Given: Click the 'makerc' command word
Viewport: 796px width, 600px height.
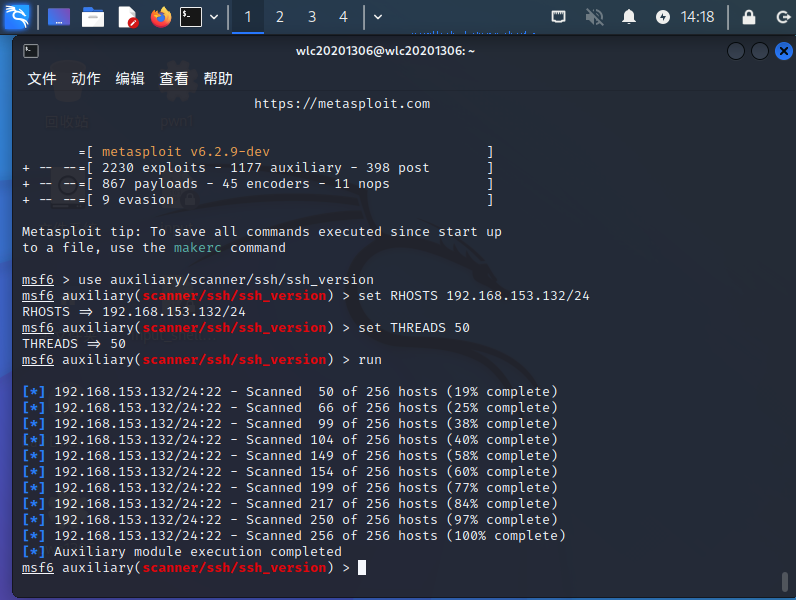Looking at the screenshot, I should click(x=197, y=248).
